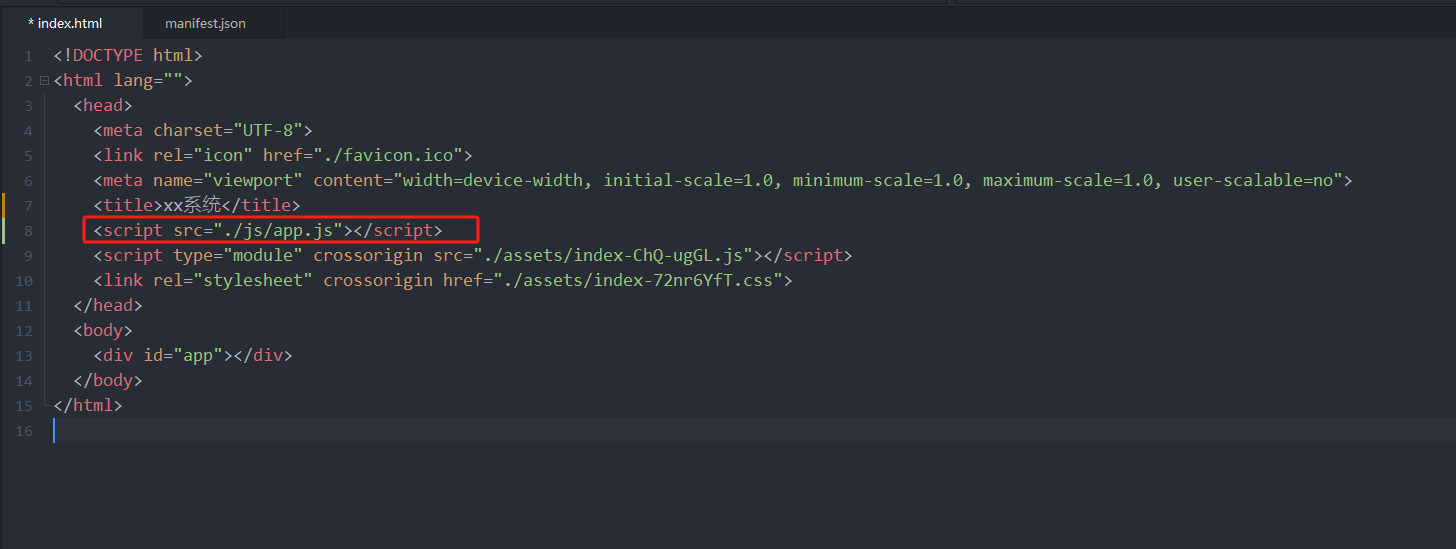Screen dimensions: 1456x549
Task: Collapse the html block fold marker on line 2
Action: tap(44, 81)
